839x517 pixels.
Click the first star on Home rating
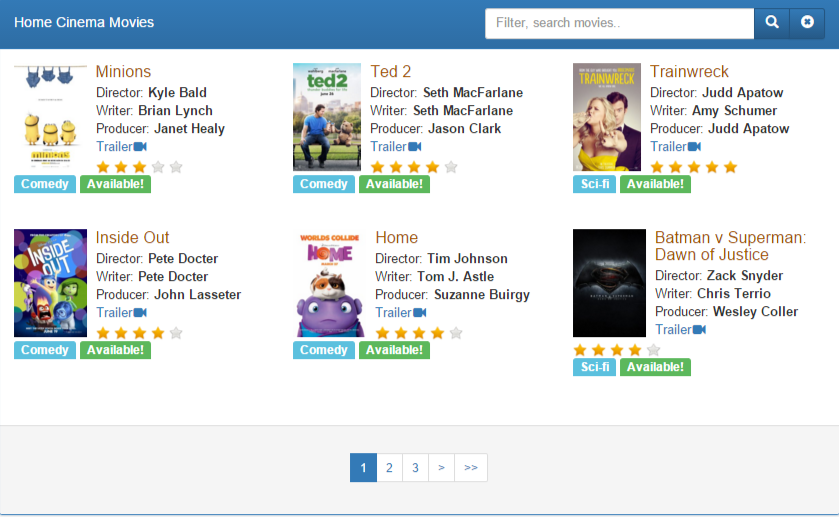click(x=382, y=333)
